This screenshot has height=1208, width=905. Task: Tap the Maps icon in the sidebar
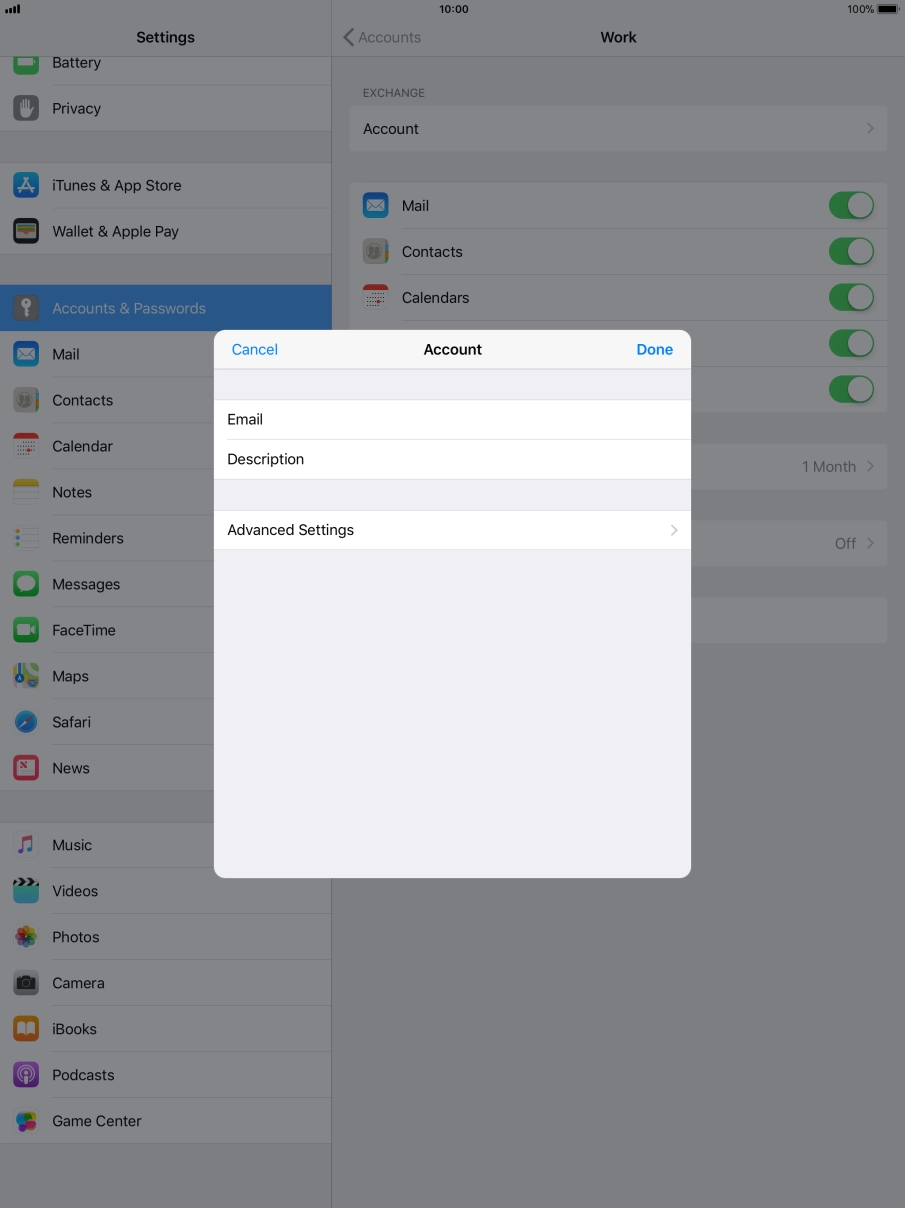[25, 675]
